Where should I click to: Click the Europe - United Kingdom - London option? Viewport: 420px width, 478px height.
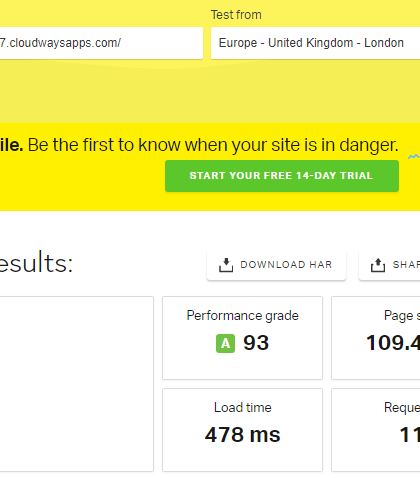(x=311, y=43)
